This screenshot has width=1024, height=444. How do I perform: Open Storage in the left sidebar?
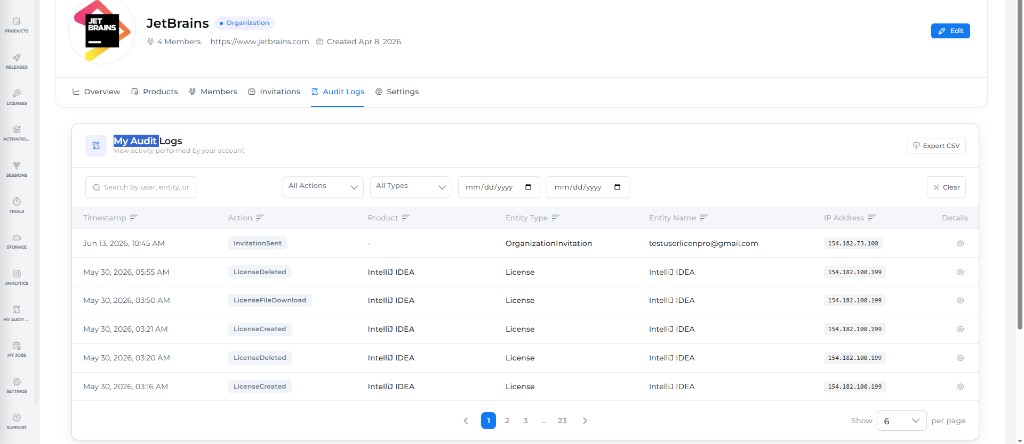point(16,242)
